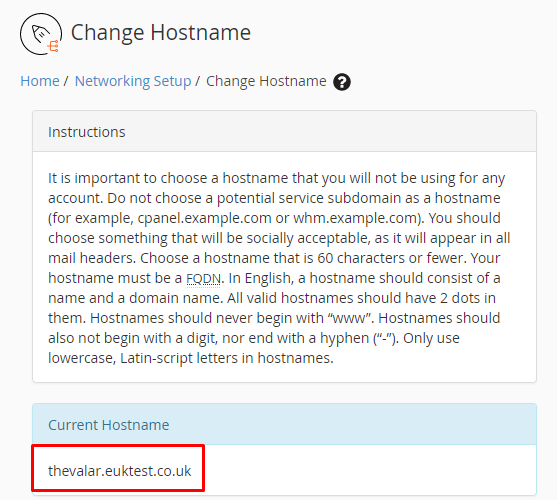Click the Instructions panel header
This screenshot has height=500, width=557.
(284, 131)
